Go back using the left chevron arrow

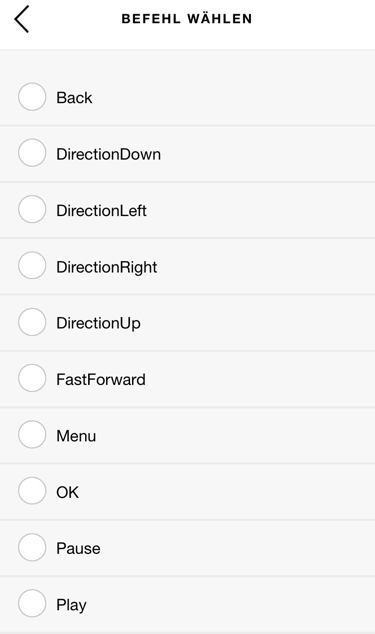(x=21, y=19)
